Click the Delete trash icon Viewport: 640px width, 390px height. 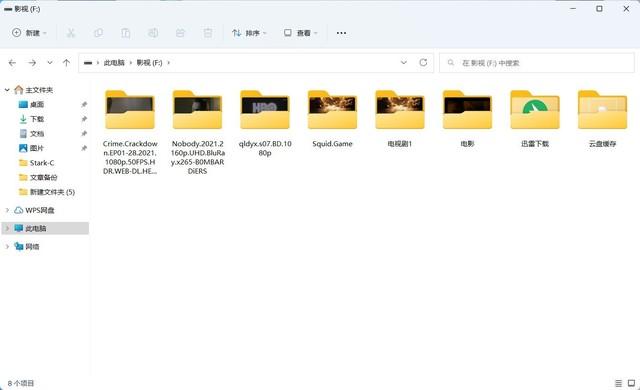click(x=208, y=33)
